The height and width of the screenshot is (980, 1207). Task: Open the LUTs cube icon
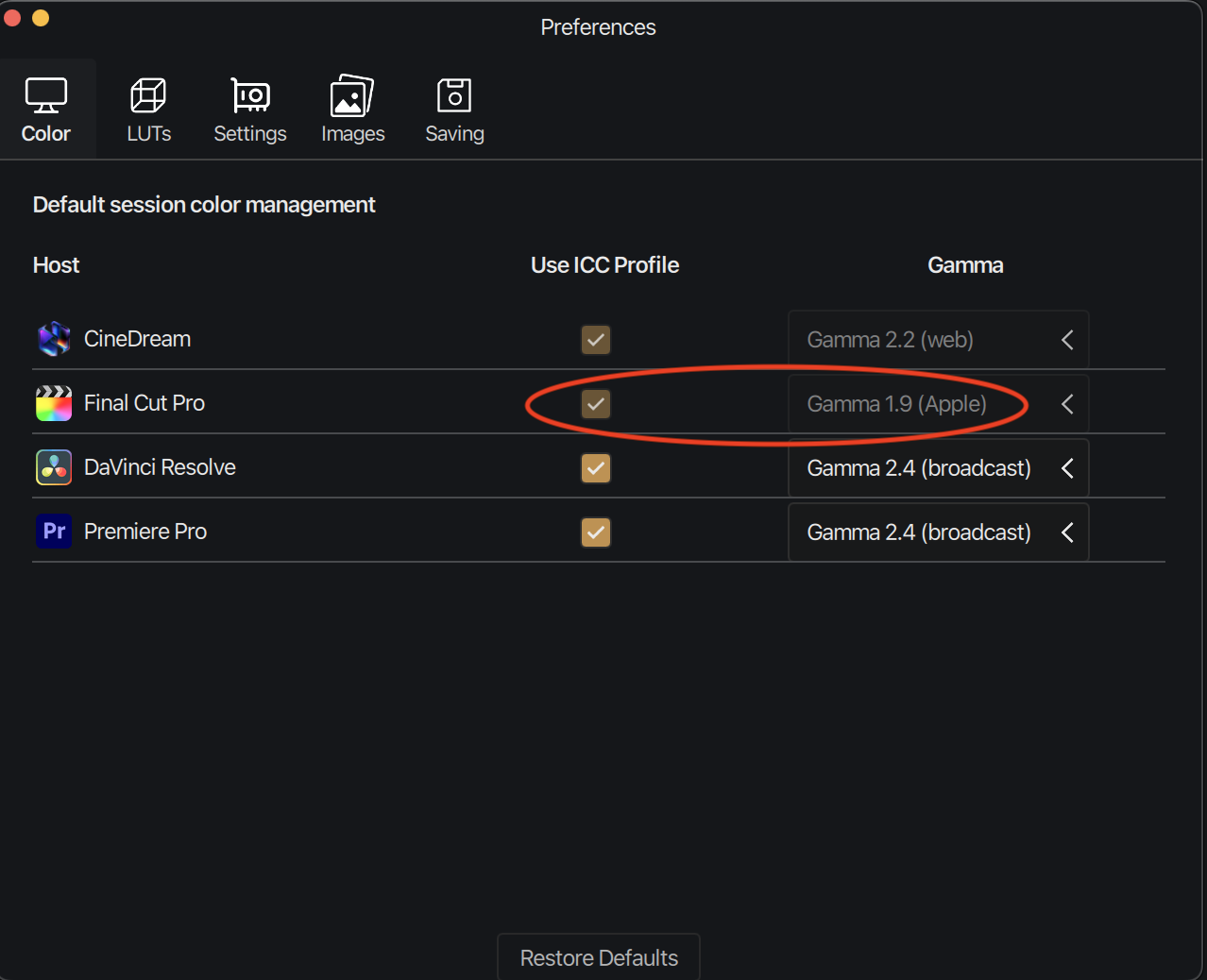click(148, 95)
